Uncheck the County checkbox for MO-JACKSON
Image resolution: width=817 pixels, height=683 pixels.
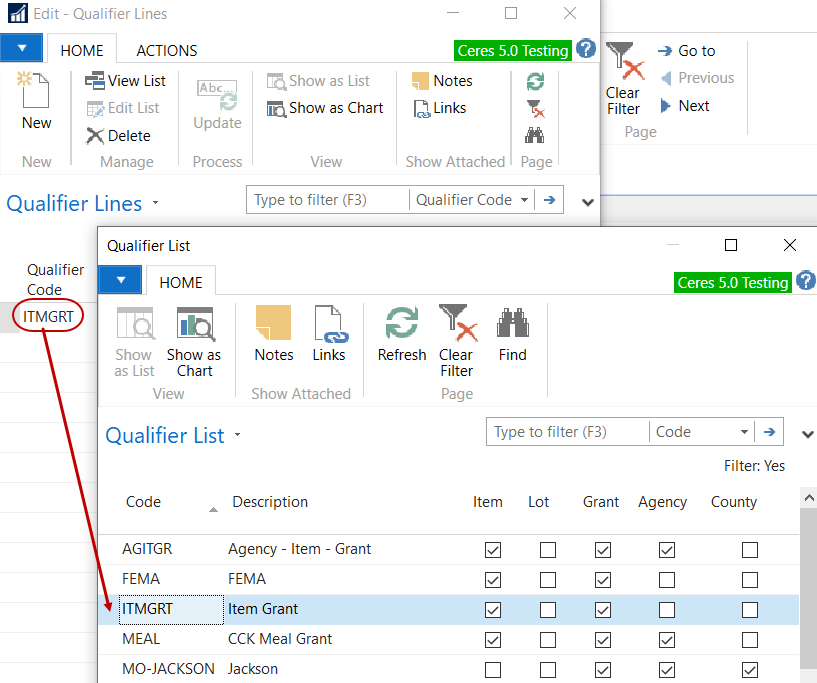point(750,669)
